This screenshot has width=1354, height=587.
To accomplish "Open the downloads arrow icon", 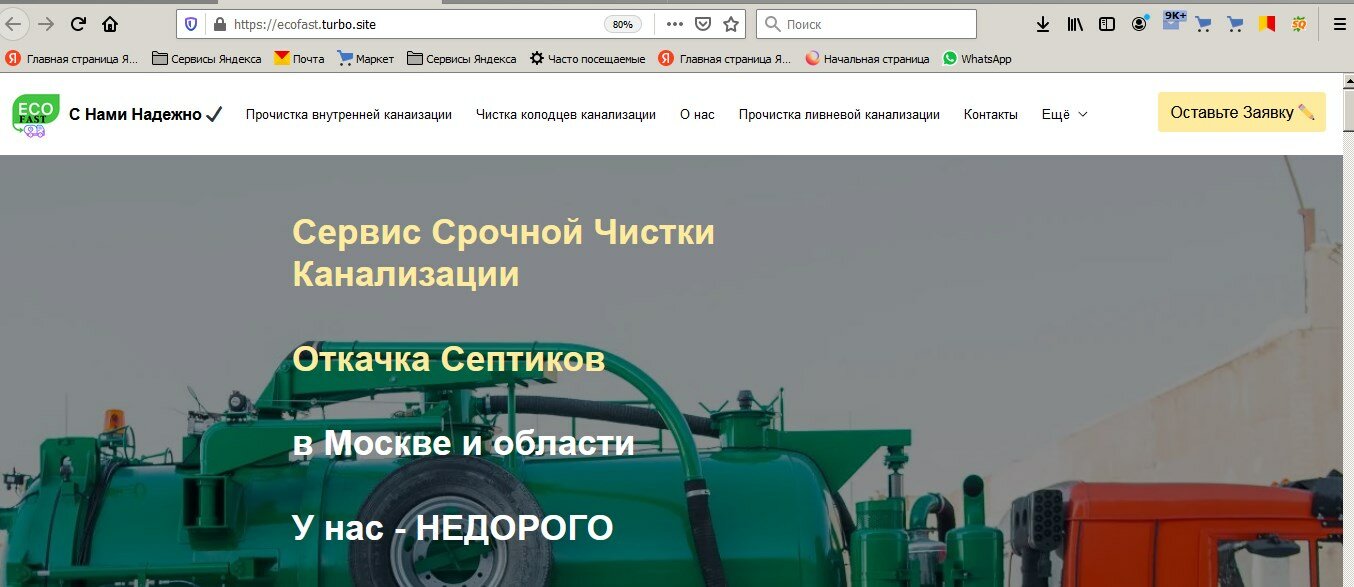I will tap(1043, 24).
